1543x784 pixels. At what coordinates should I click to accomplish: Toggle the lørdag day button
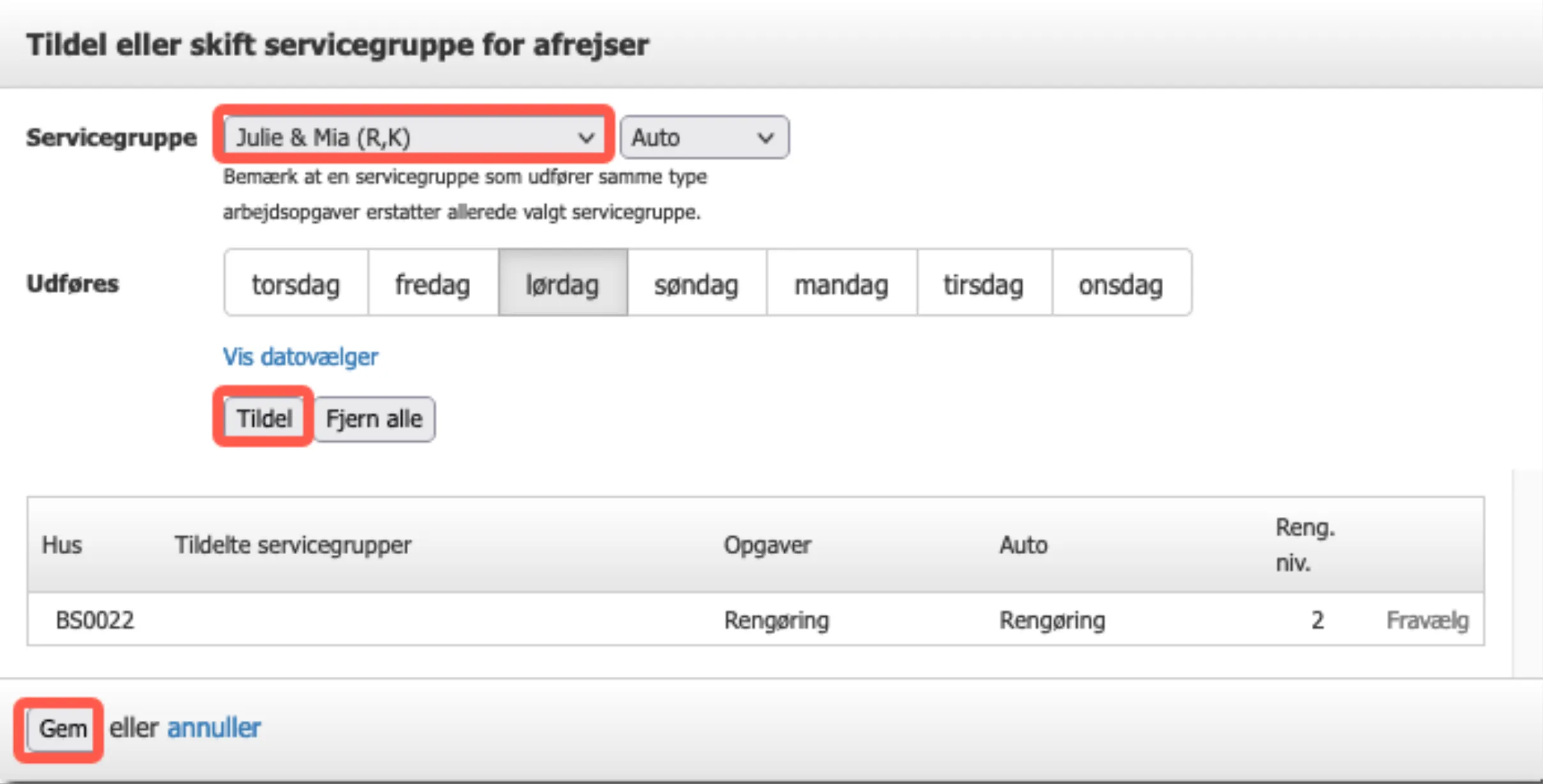tap(562, 284)
